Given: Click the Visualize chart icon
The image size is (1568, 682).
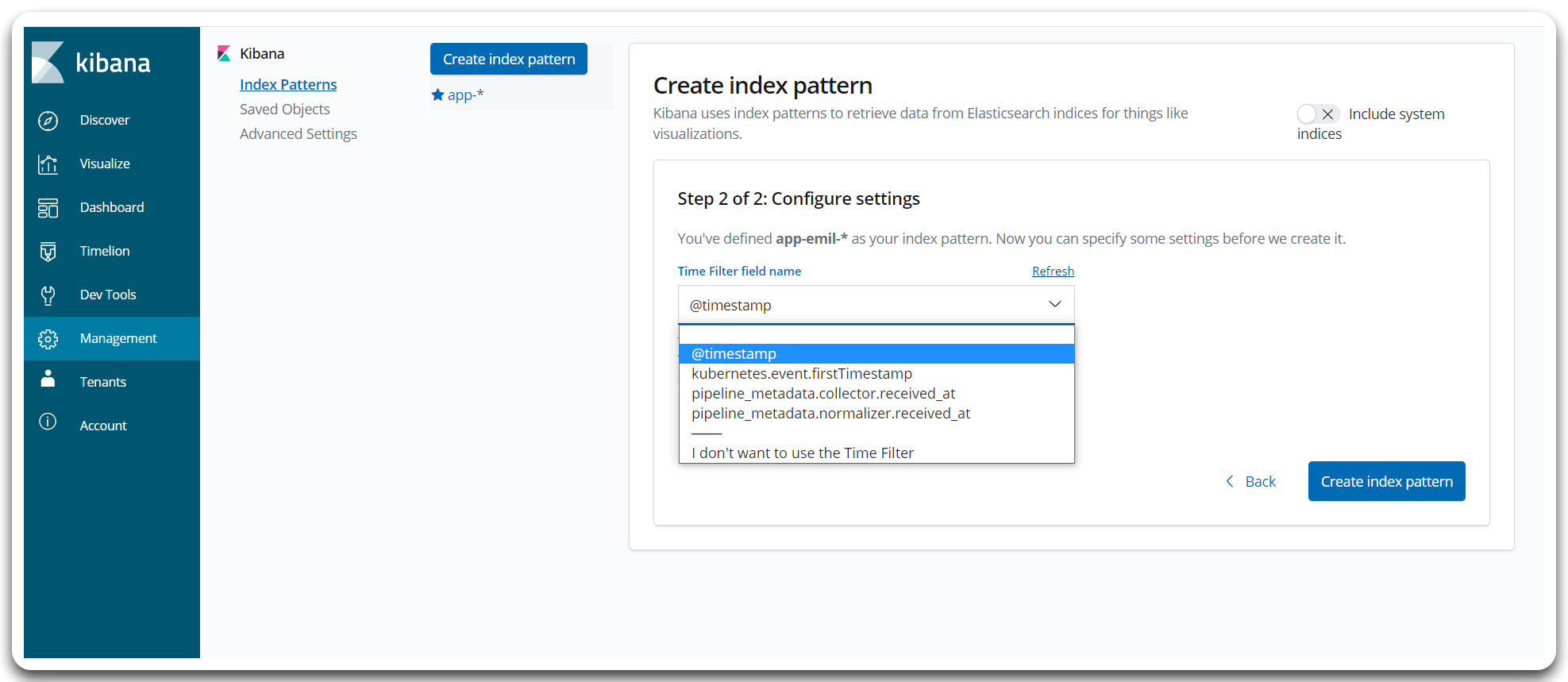Looking at the screenshot, I should [x=48, y=164].
